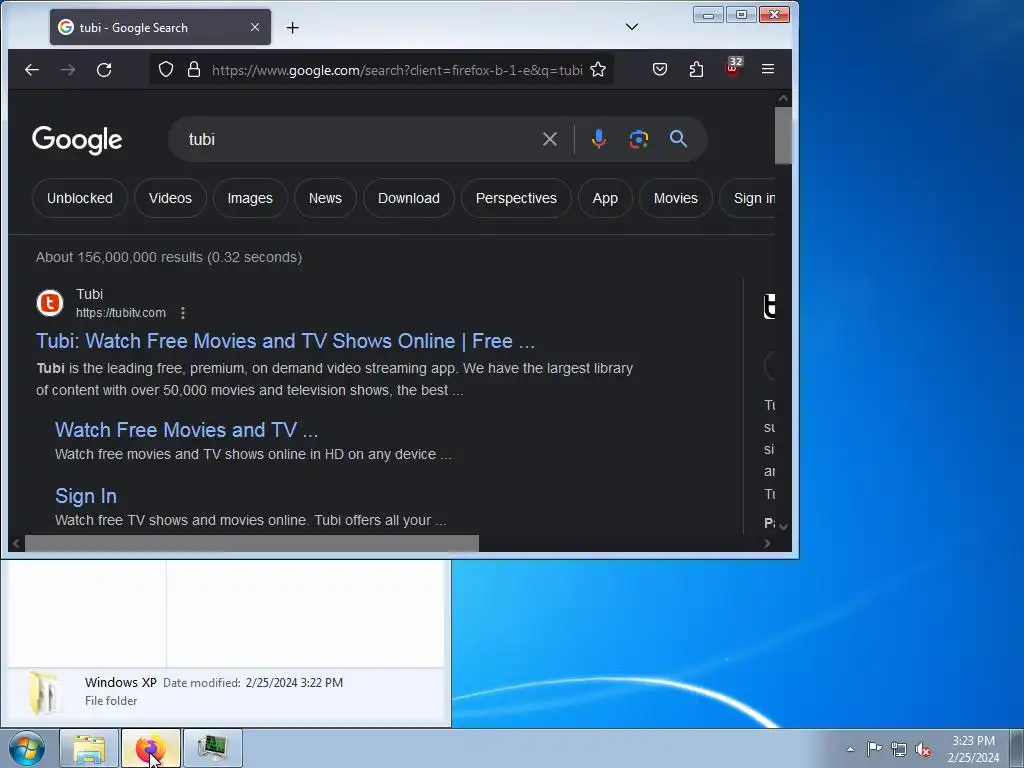
Task: Click the Google logo
Action: coord(77,140)
